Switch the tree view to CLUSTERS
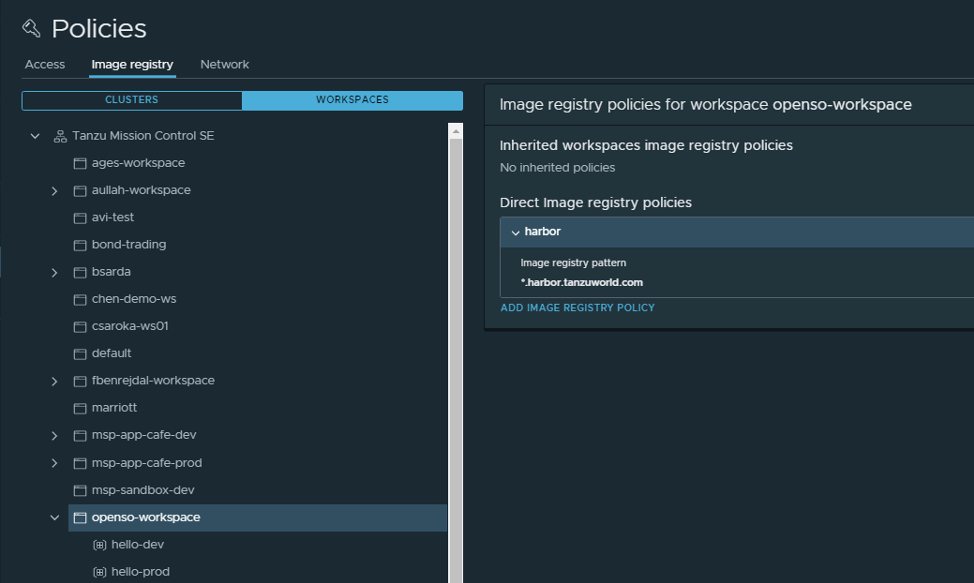The width and height of the screenshot is (974, 583). [132, 100]
